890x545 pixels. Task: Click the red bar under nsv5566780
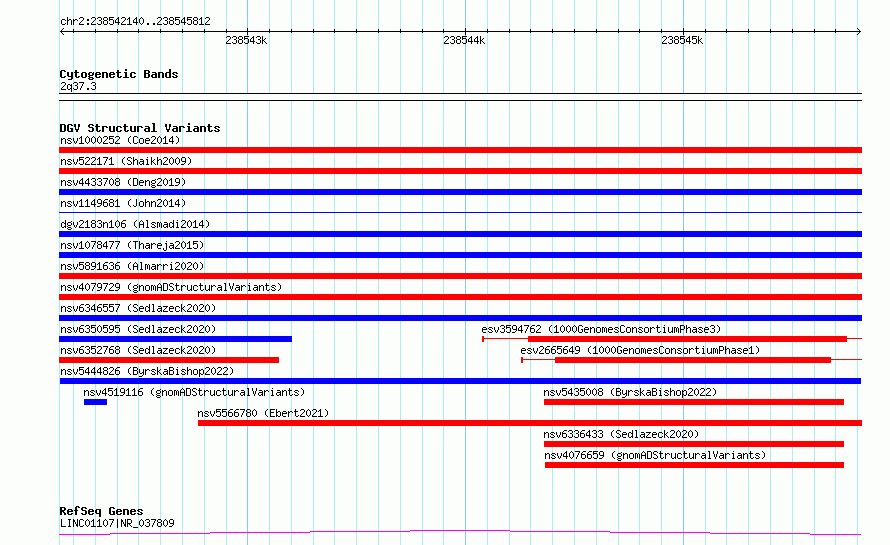point(530,423)
